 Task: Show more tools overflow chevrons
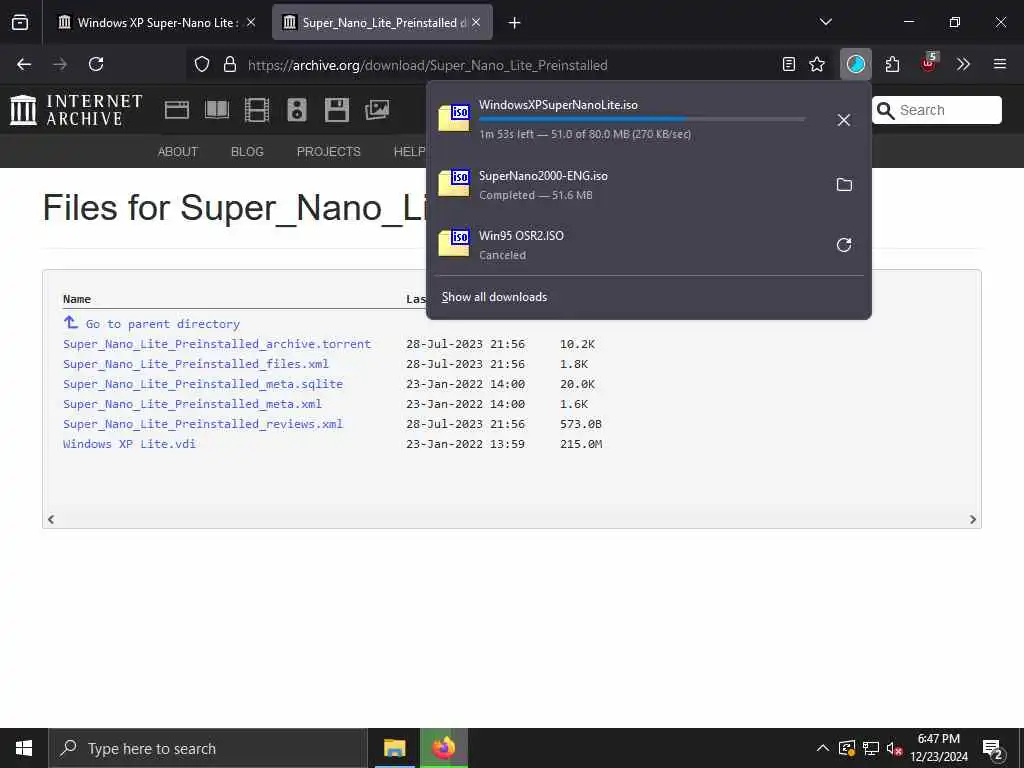tap(963, 64)
